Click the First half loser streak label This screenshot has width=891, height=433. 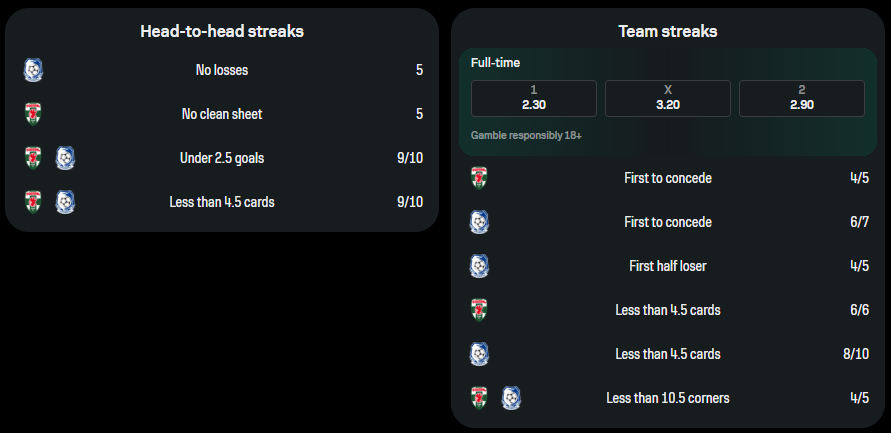pos(668,266)
